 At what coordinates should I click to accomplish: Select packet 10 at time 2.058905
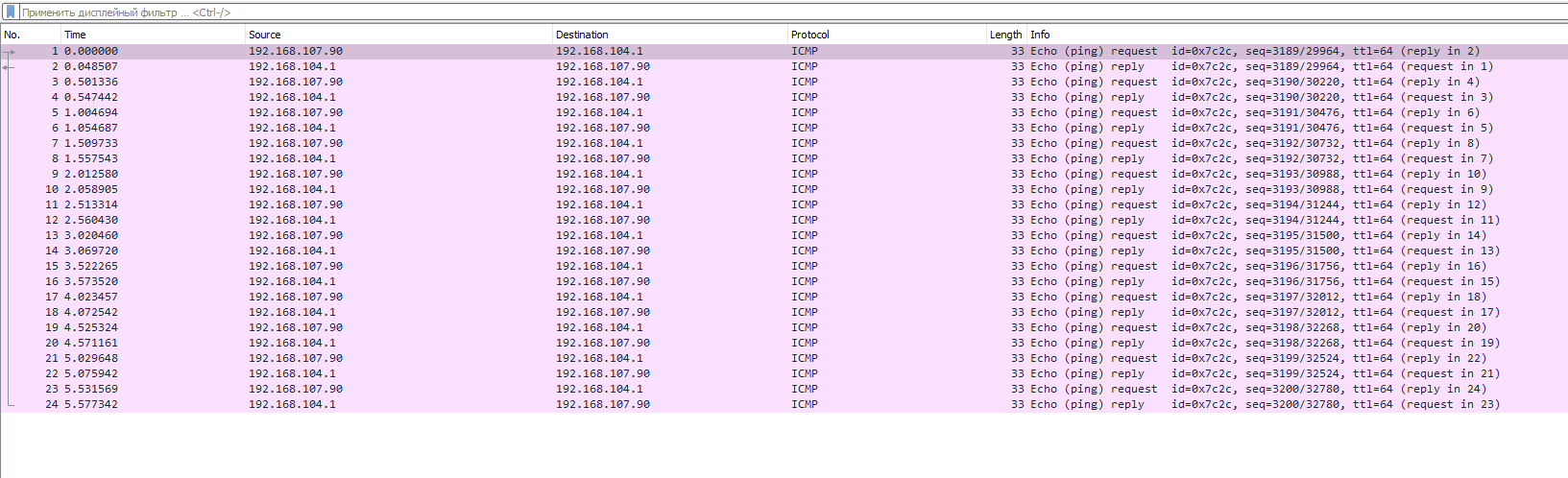(784, 190)
